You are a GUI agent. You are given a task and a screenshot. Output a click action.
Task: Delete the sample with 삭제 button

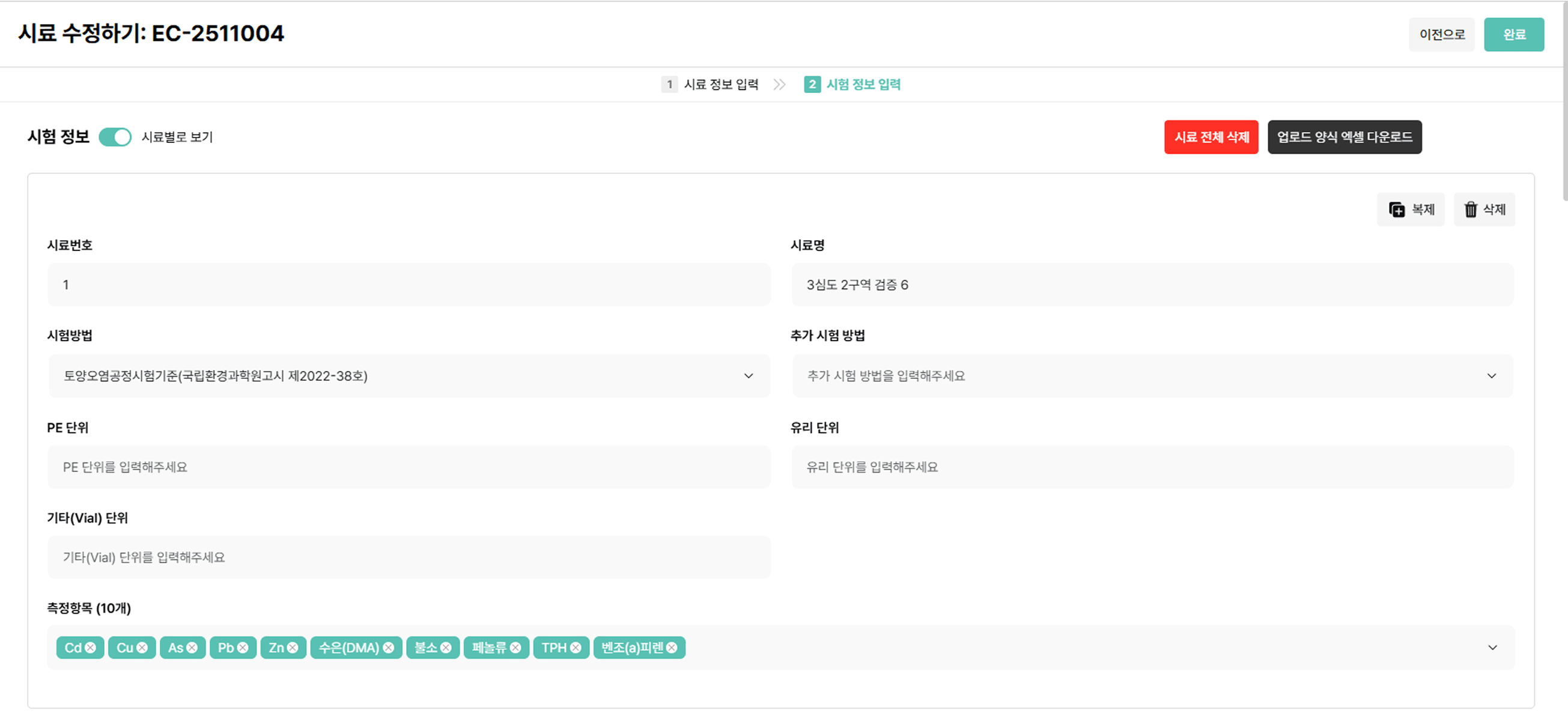click(x=1484, y=210)
